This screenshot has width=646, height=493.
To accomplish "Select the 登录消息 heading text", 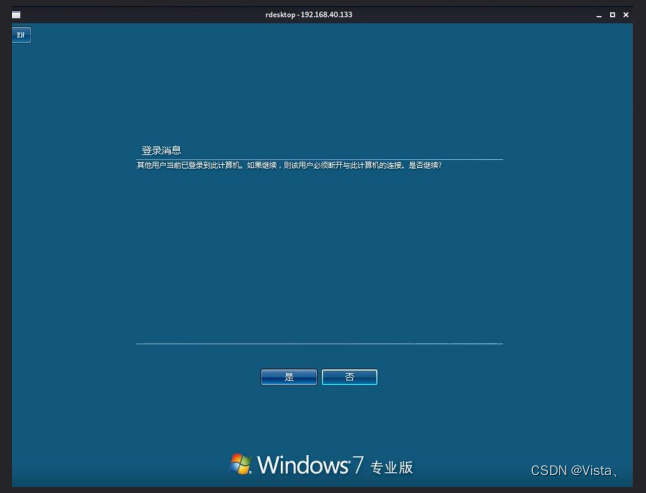I will (x=161, y=150).
